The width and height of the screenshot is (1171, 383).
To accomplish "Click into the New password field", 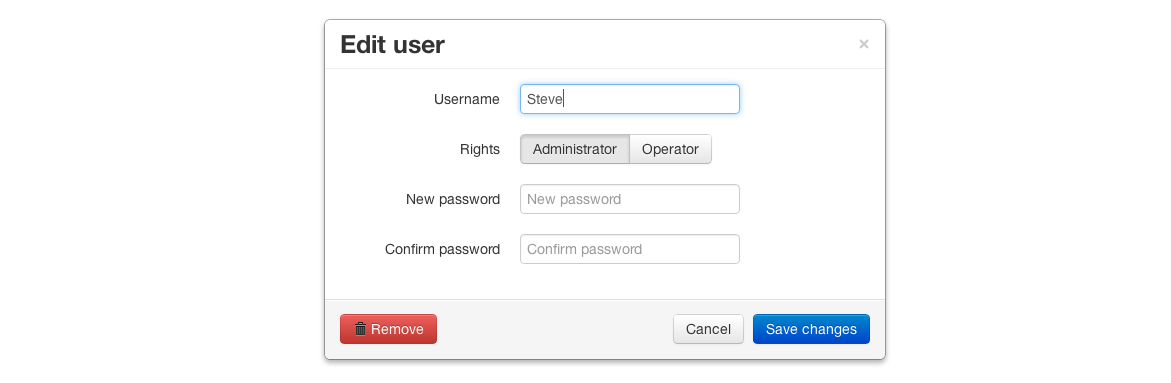I will 630,199.
